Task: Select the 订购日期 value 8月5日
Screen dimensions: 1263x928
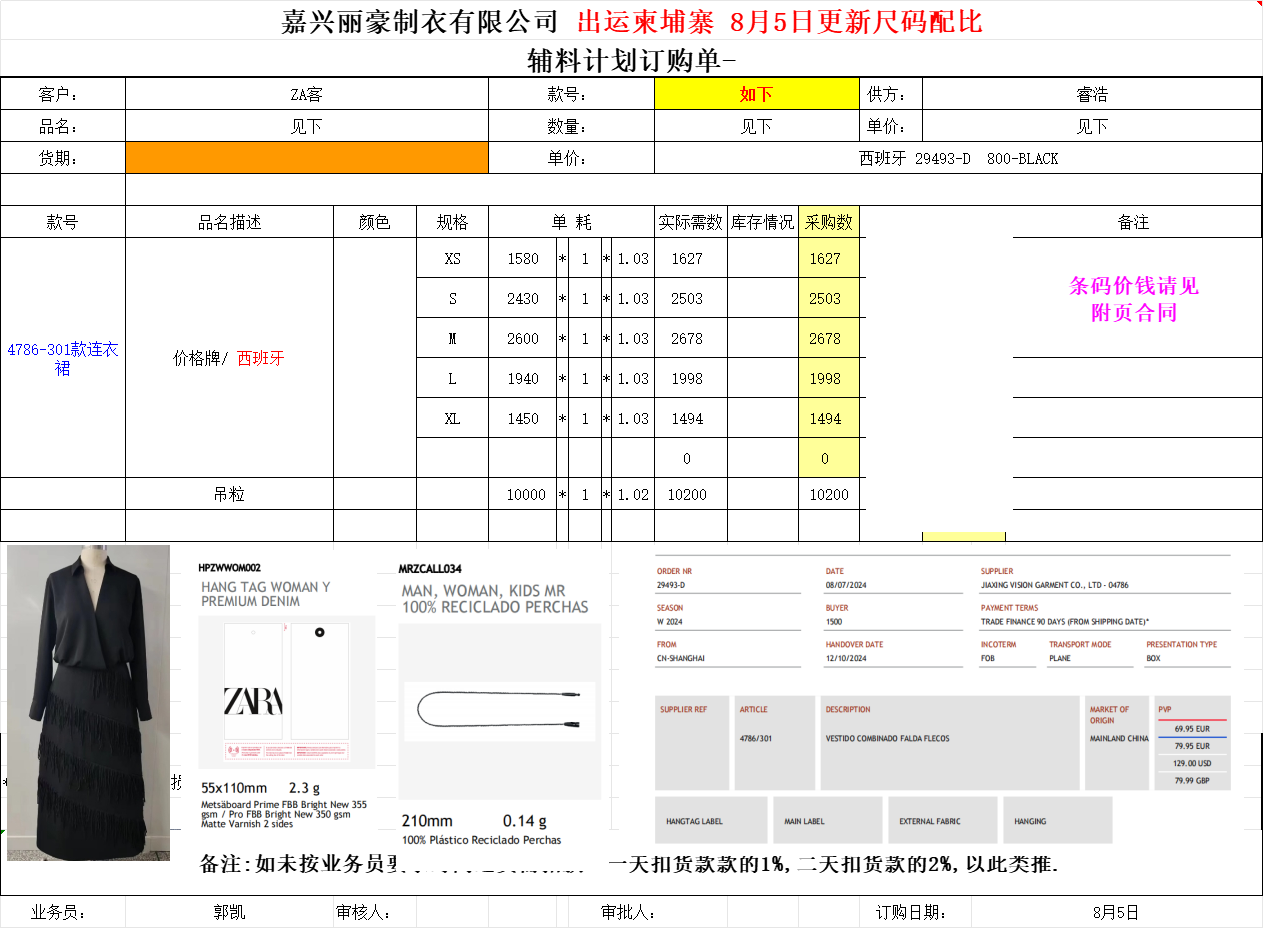Action: (x=1115, y=912)
